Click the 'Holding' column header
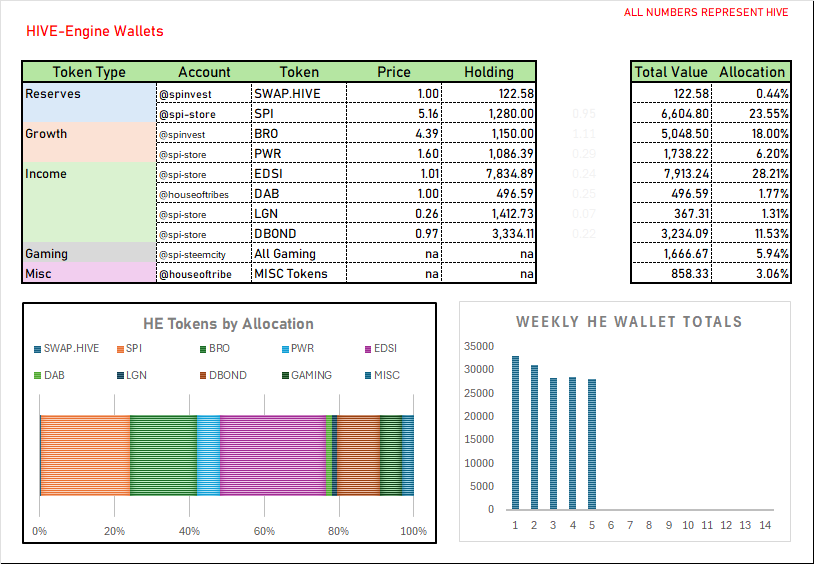 click(x=489, y=72)
